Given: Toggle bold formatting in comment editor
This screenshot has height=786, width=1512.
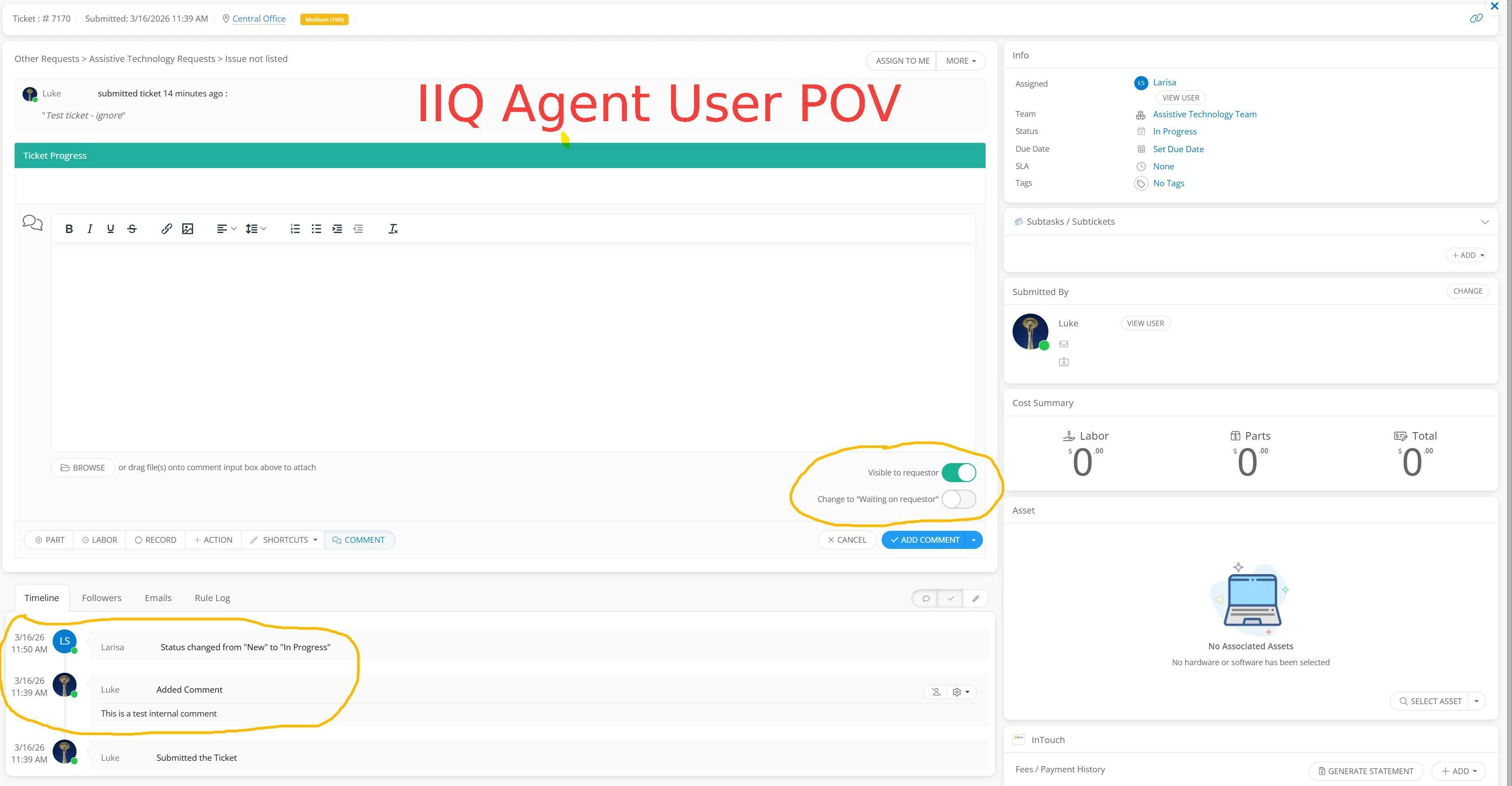Looking at the screenshot, I should [69, 229].
